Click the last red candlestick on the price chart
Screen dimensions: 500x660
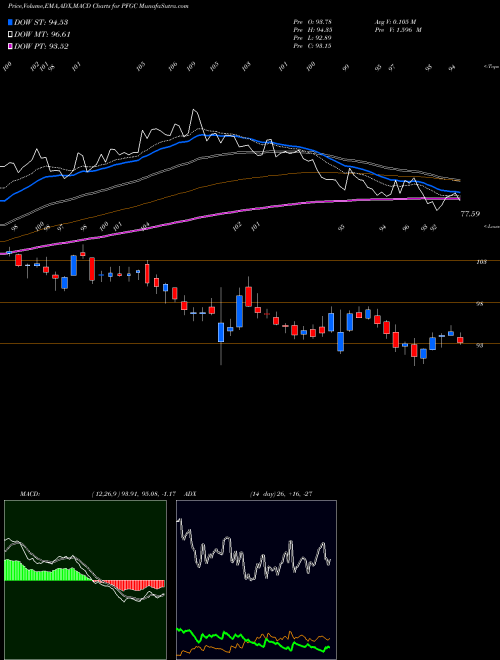(460, 340)
